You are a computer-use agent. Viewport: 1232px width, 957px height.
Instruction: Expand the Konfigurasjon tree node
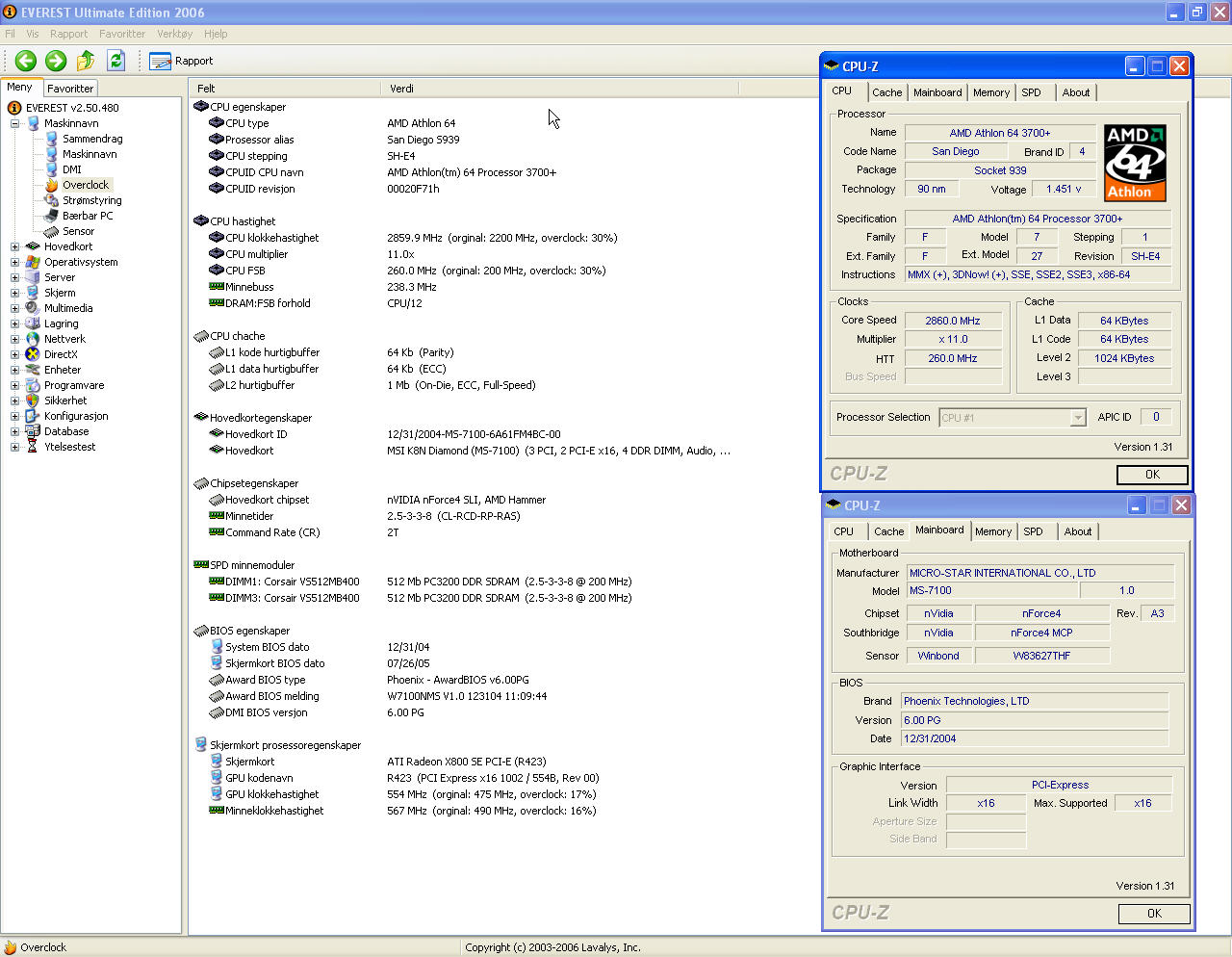point(14,416)
